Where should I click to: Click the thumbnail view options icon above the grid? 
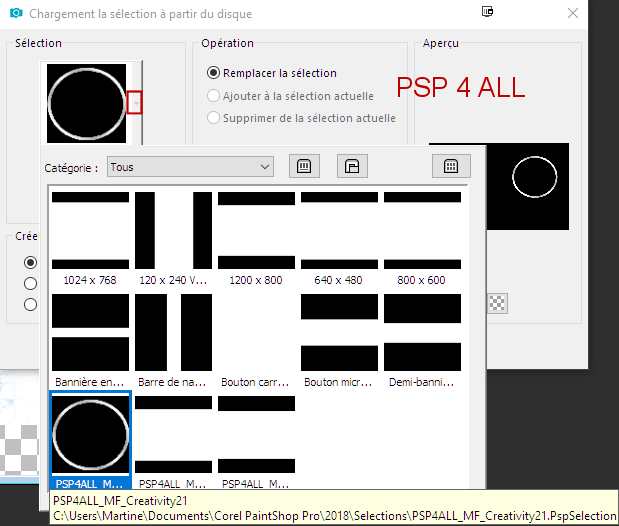[451, 167]
